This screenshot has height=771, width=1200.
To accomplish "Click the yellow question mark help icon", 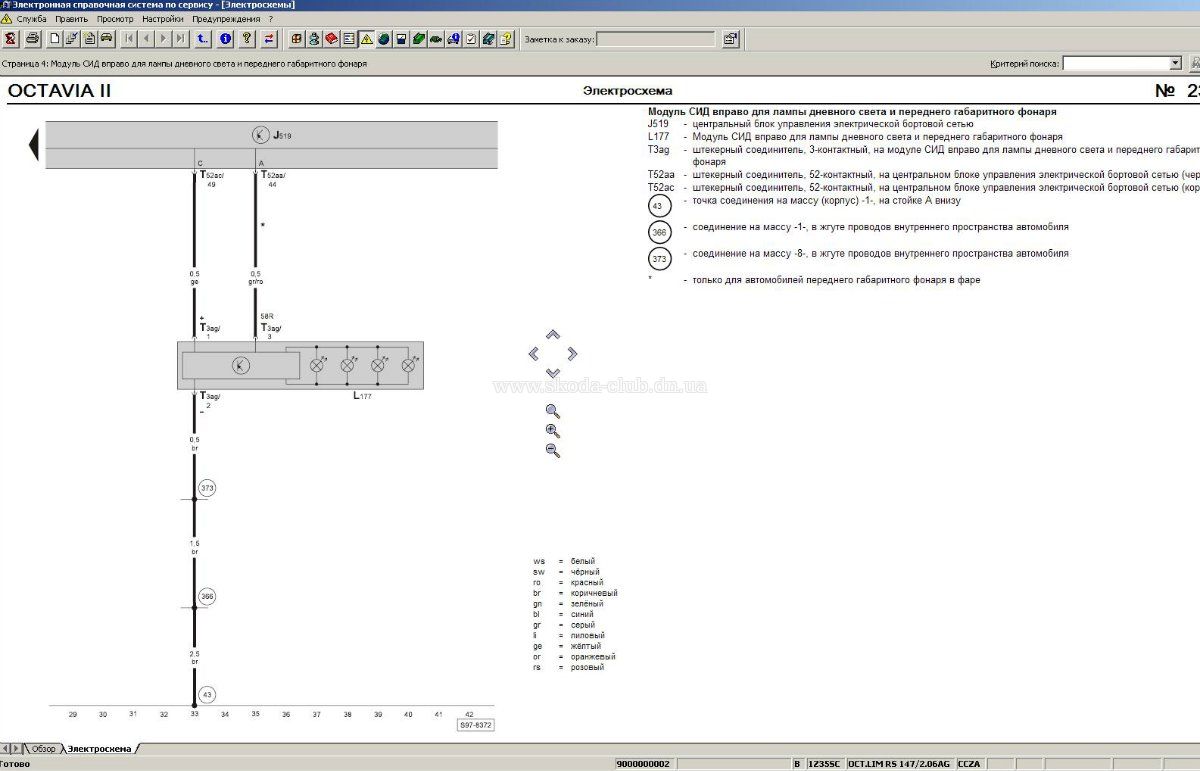I will point(246,39).
